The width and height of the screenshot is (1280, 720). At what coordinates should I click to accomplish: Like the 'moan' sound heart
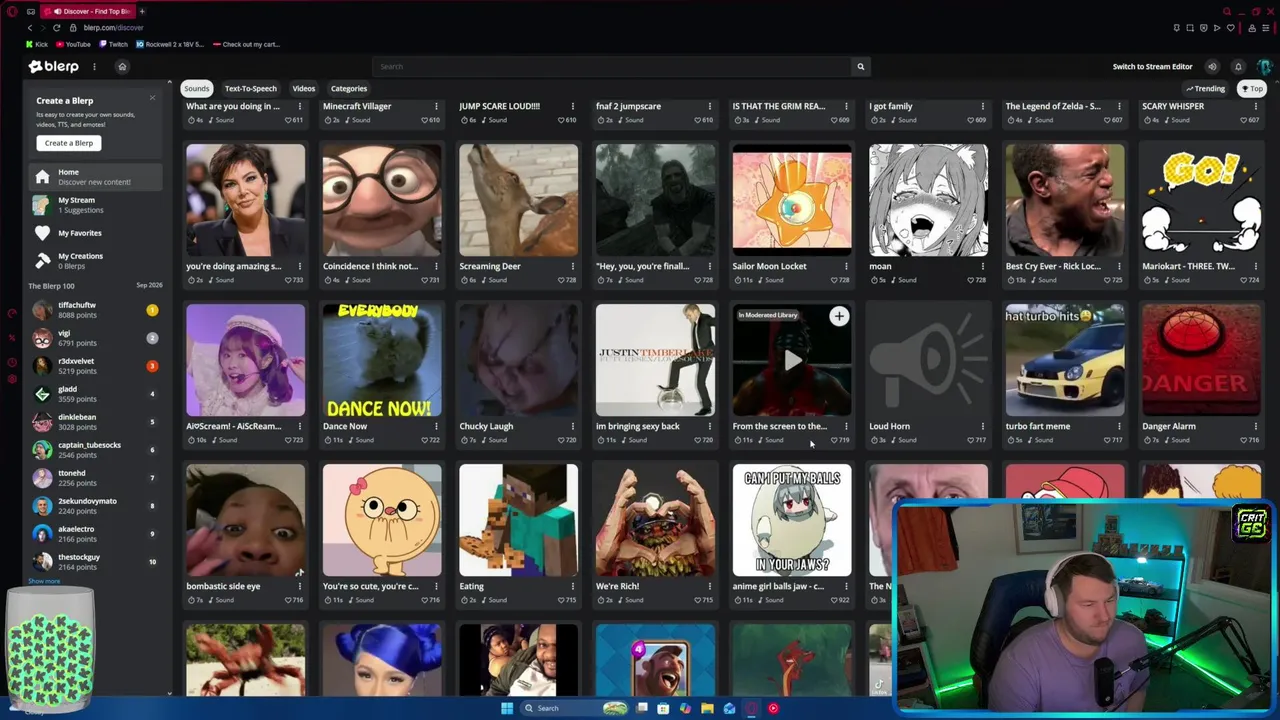(x=971, y=280)
